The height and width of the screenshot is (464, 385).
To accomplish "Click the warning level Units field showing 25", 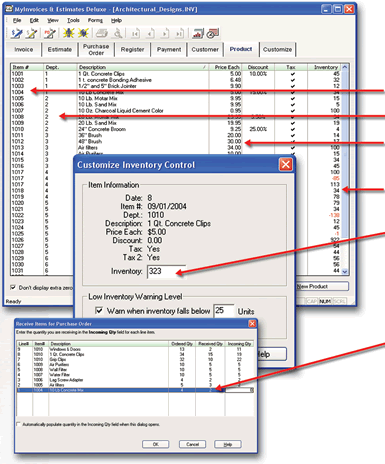I will coord(224,311).
